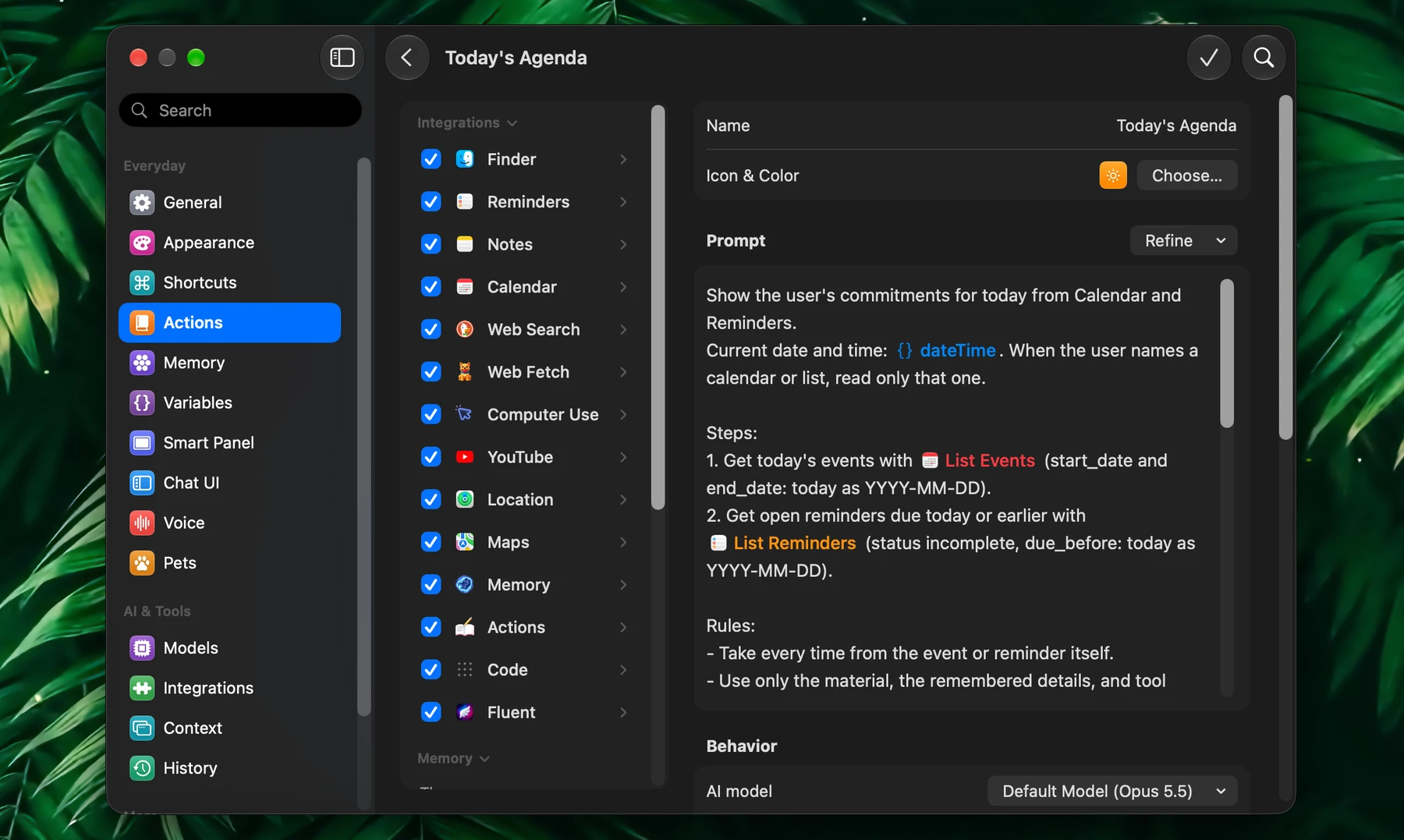
Task: Click the Computer Use cursor icon
Action: (465, 414)
